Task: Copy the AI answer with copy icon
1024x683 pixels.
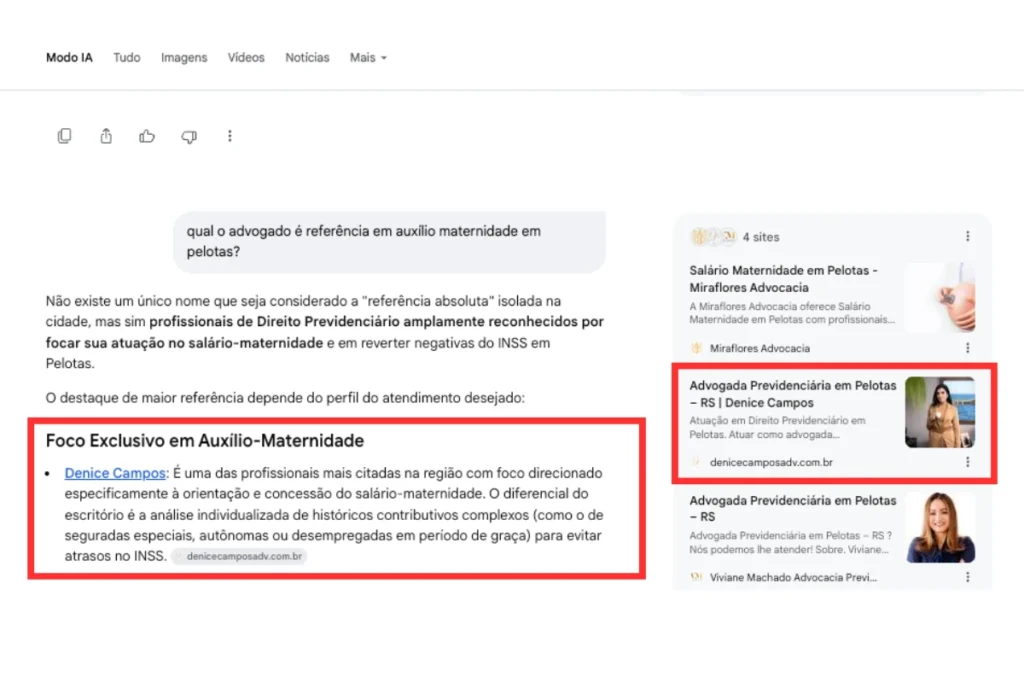Action: point(64,136)
